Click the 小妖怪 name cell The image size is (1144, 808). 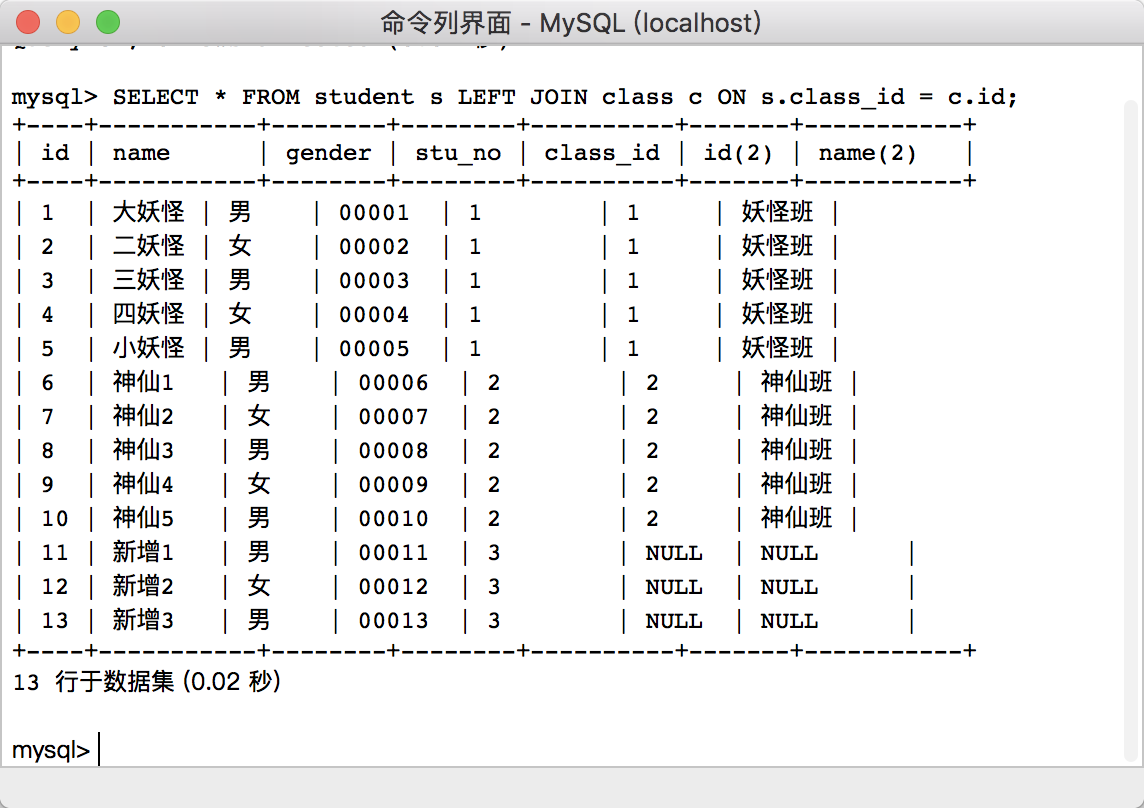[x=148, y=348]
